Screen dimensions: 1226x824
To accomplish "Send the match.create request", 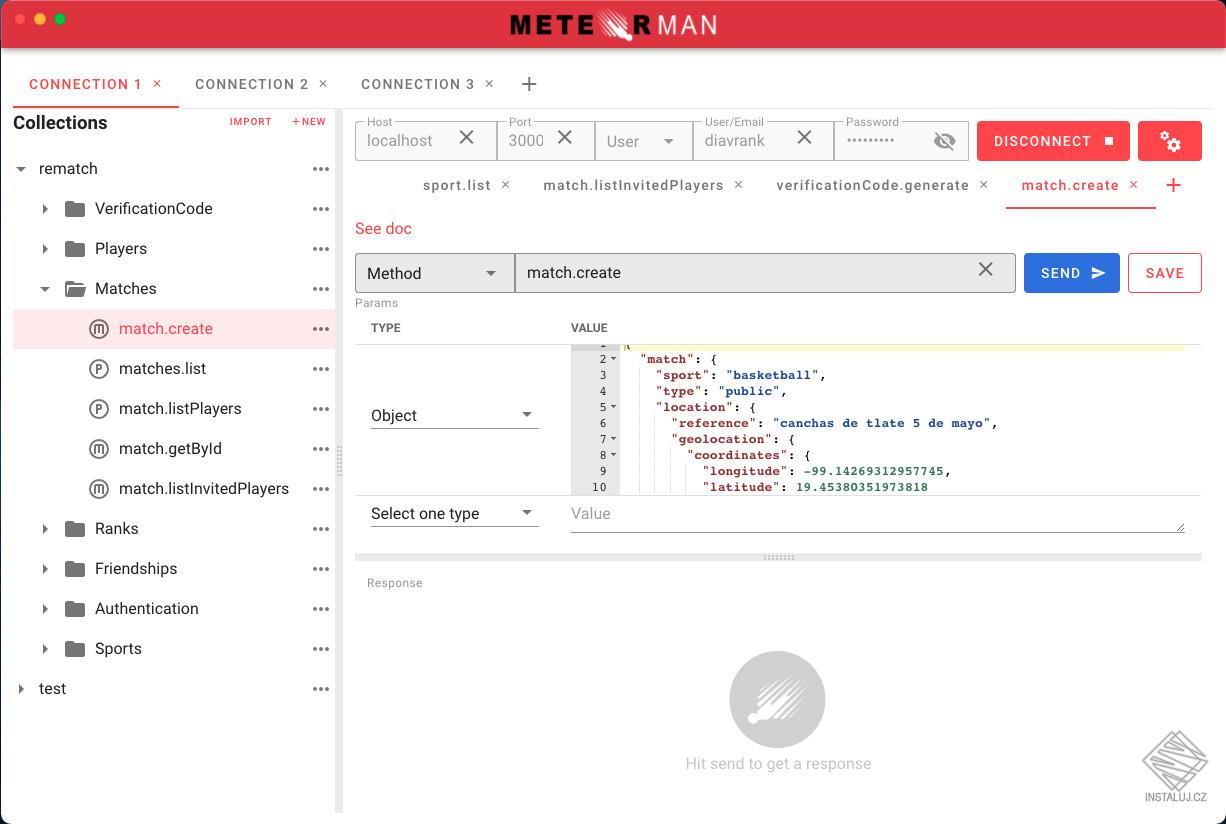I will pyautogui.click(x=1072, y=273).
